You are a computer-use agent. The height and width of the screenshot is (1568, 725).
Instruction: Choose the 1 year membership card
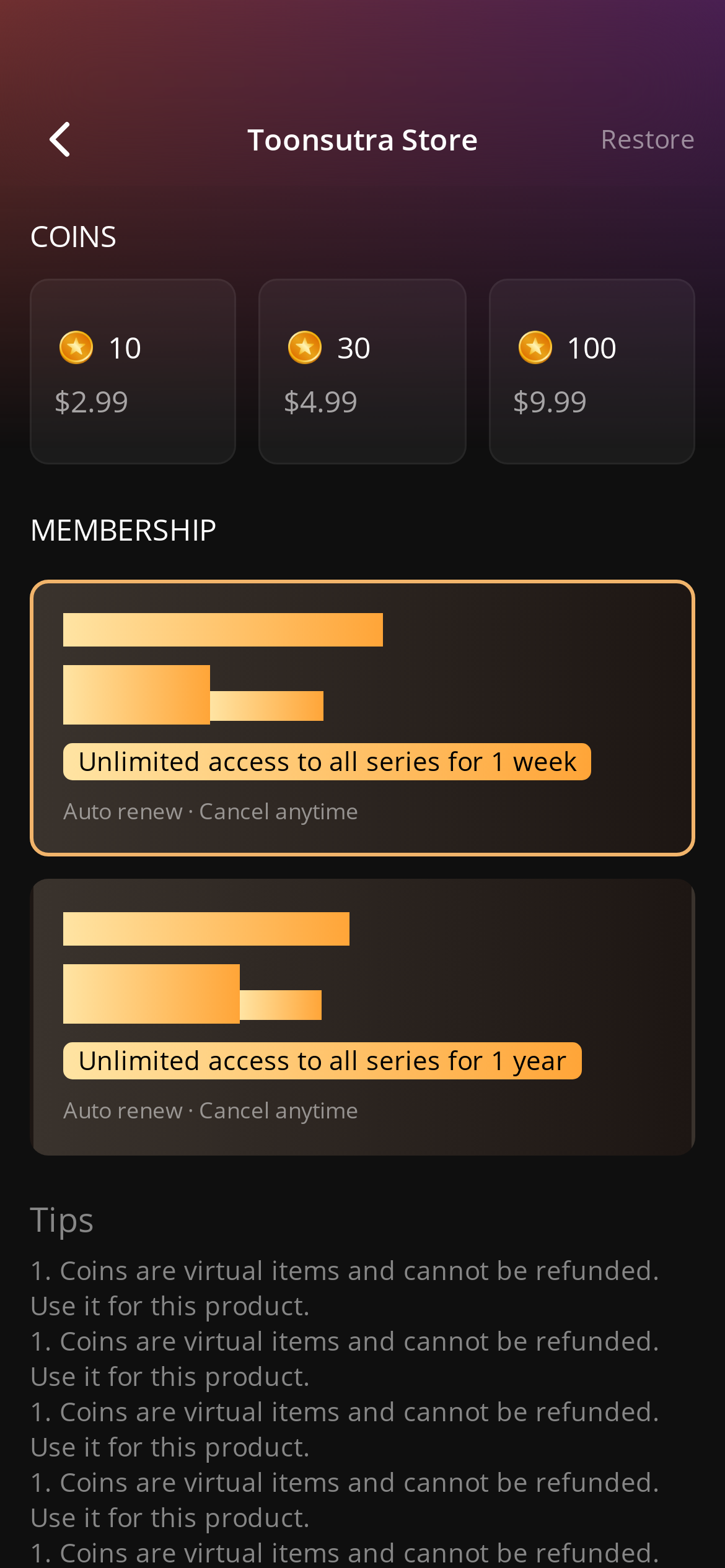pyautogui.click(x=362, y=1017)
